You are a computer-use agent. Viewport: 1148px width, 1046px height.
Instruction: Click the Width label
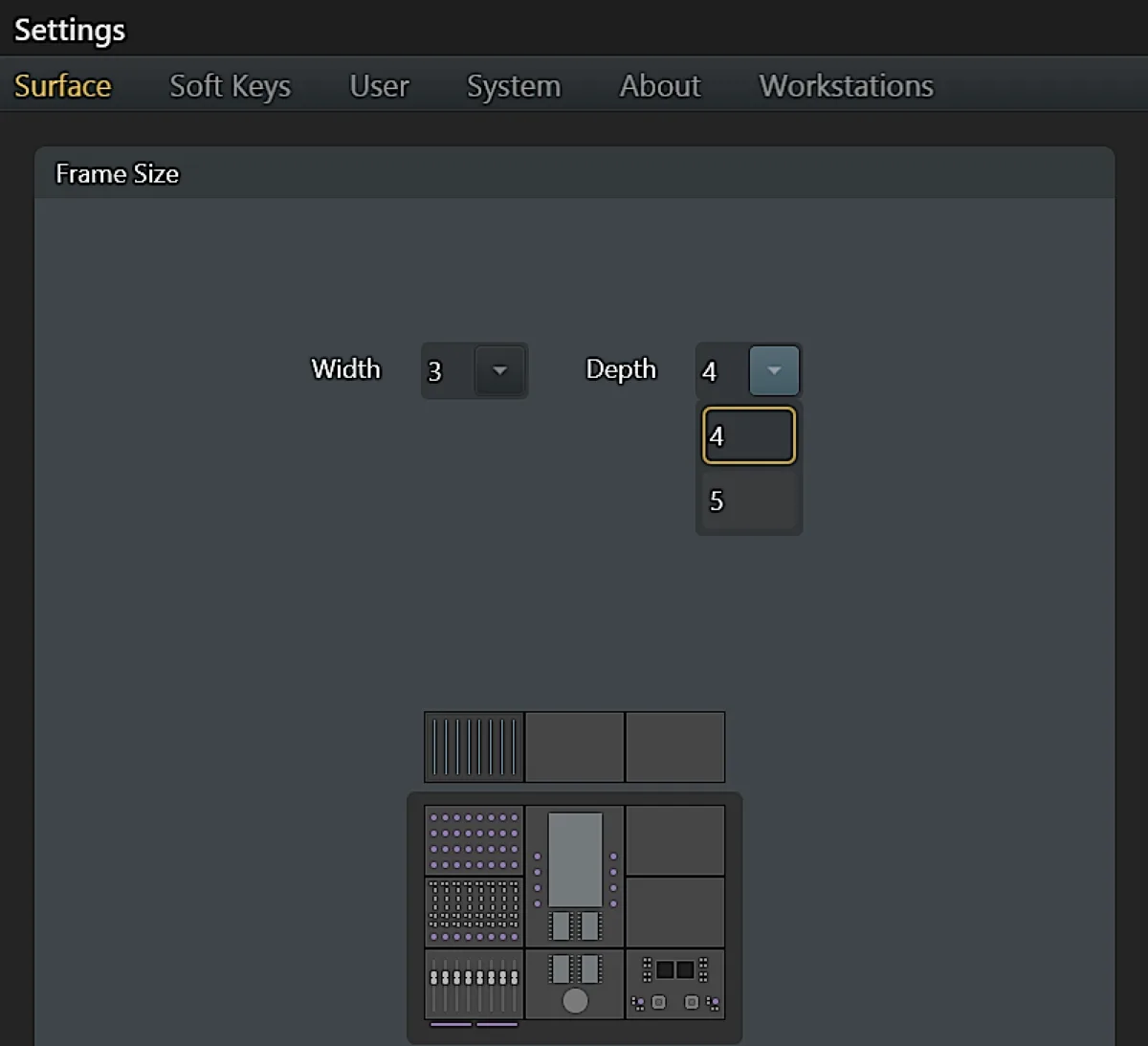click(346, 369)
